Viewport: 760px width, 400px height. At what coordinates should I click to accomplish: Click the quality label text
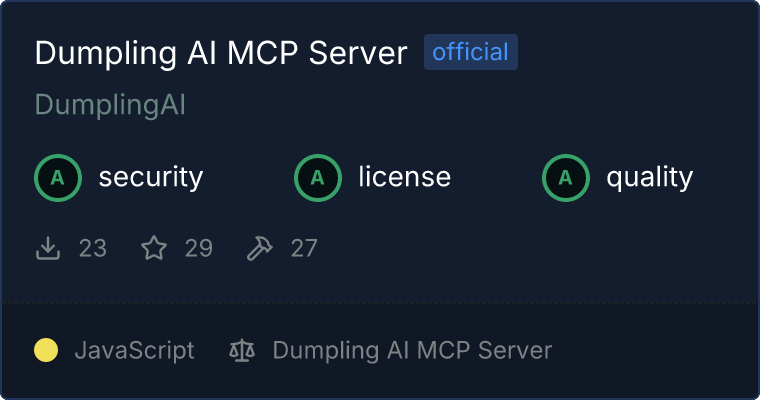click(x=649, y=177)
